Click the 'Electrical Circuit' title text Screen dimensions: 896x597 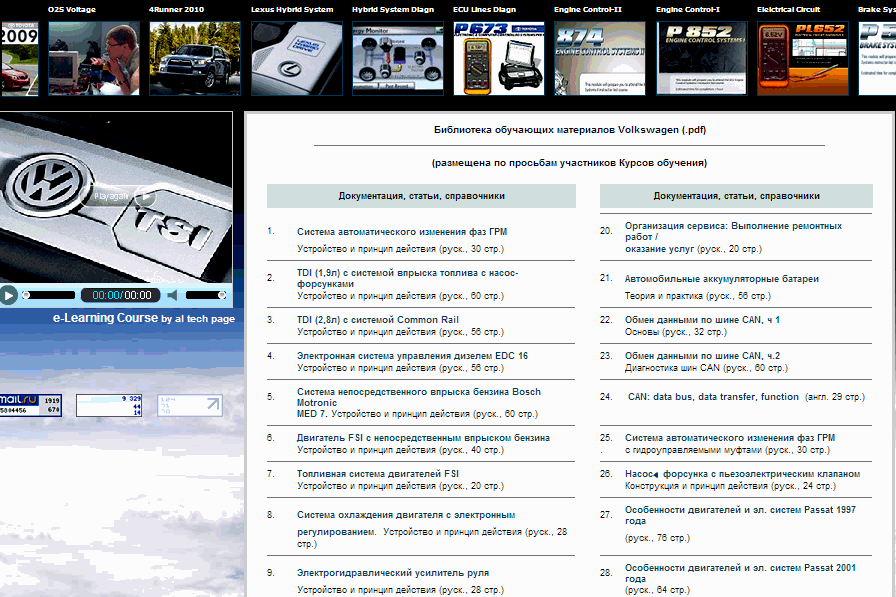click(788, 9)
